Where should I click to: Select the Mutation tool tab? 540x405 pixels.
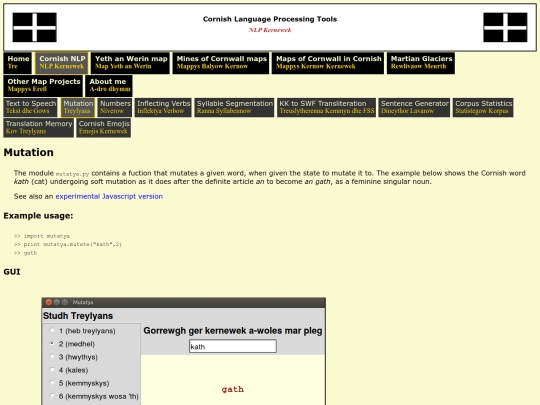[78, 107]
